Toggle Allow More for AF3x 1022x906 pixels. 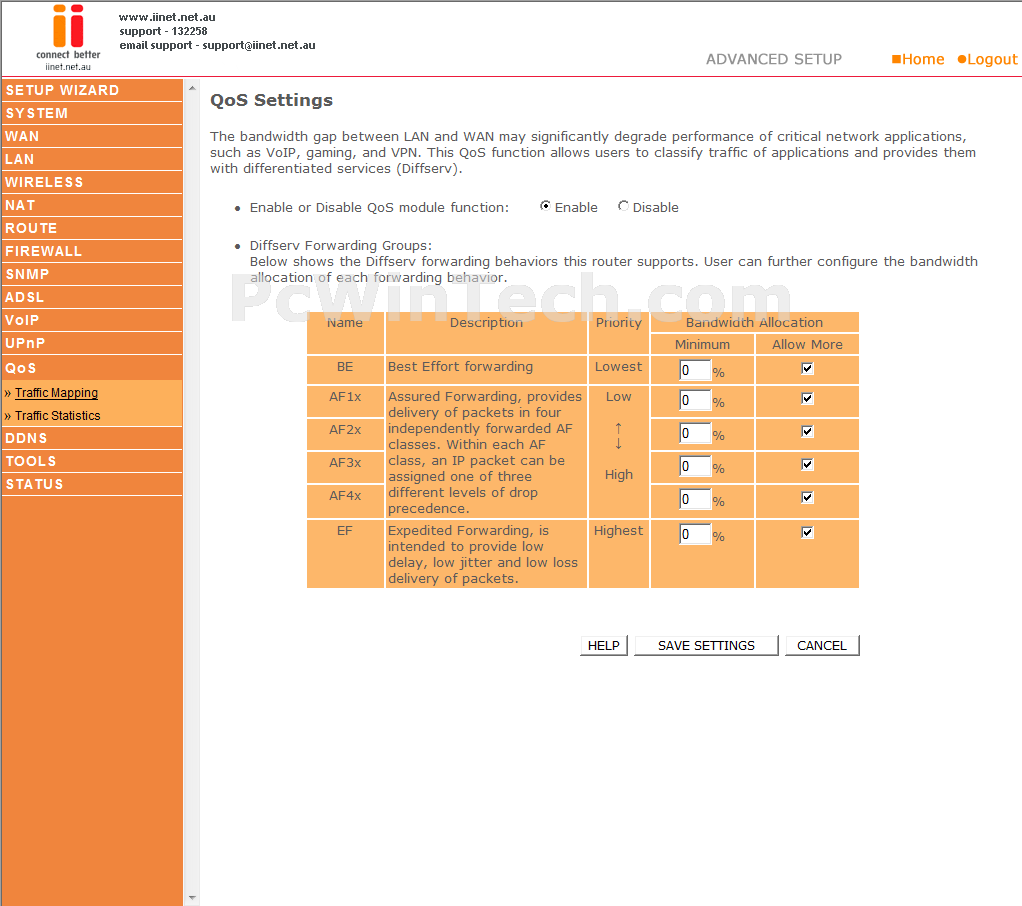(x=807, y=464)
